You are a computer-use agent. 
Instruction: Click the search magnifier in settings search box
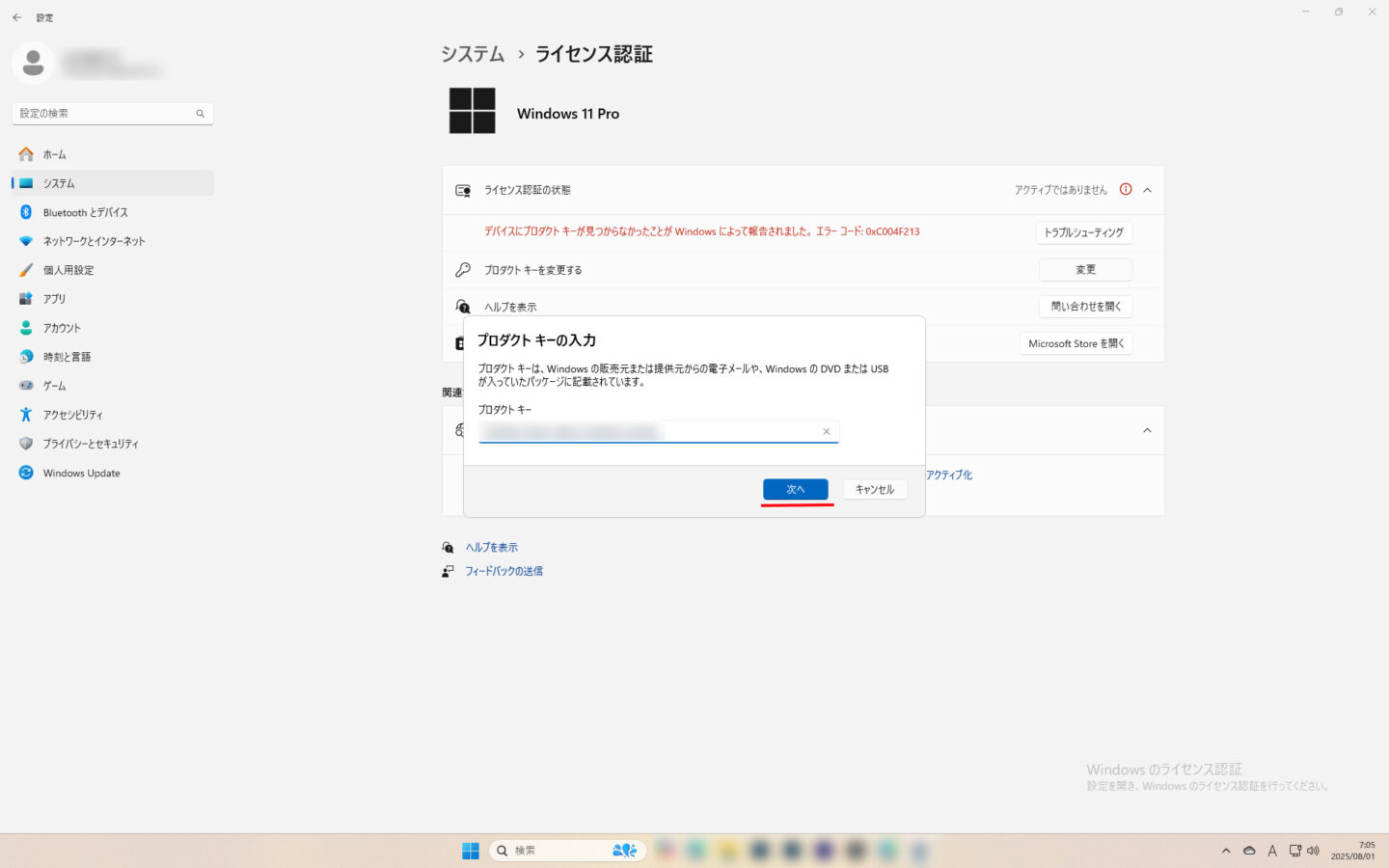[x=201, y=114]
